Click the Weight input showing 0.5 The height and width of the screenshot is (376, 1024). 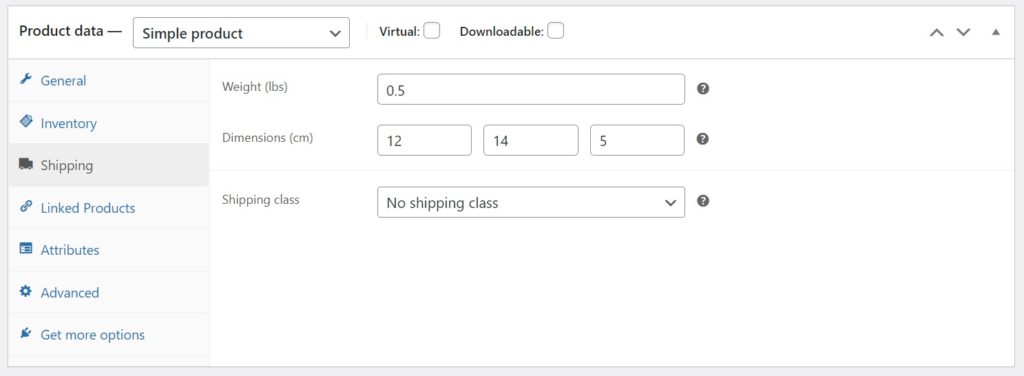(x=531, y=89)
